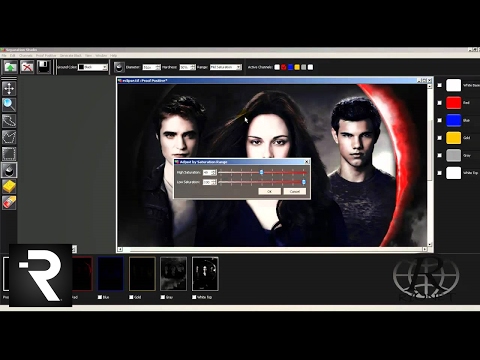Click the white active channel swatch in toolbar

277,67
